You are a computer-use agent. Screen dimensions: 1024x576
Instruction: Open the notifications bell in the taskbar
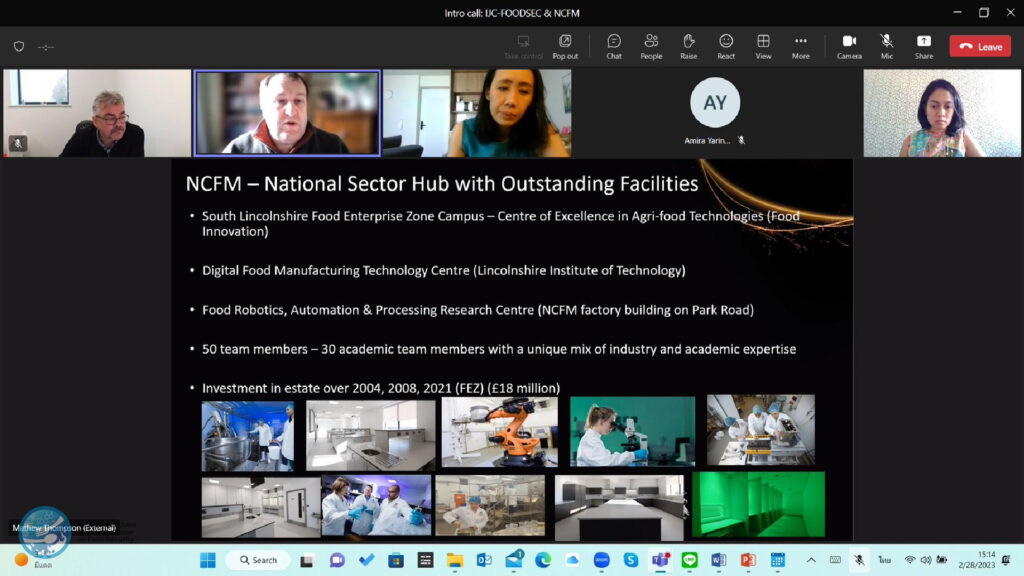(1006, 560)
